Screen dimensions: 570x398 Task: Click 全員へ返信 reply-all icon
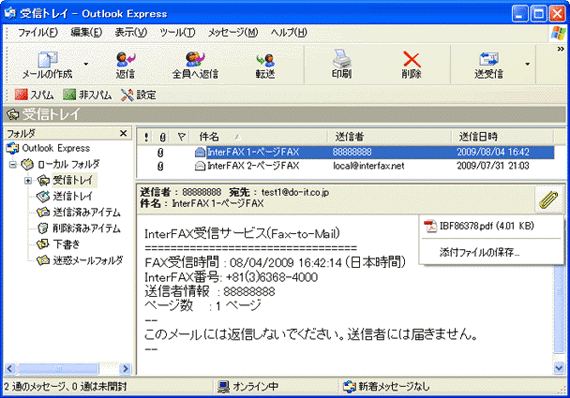coord(195,60)
